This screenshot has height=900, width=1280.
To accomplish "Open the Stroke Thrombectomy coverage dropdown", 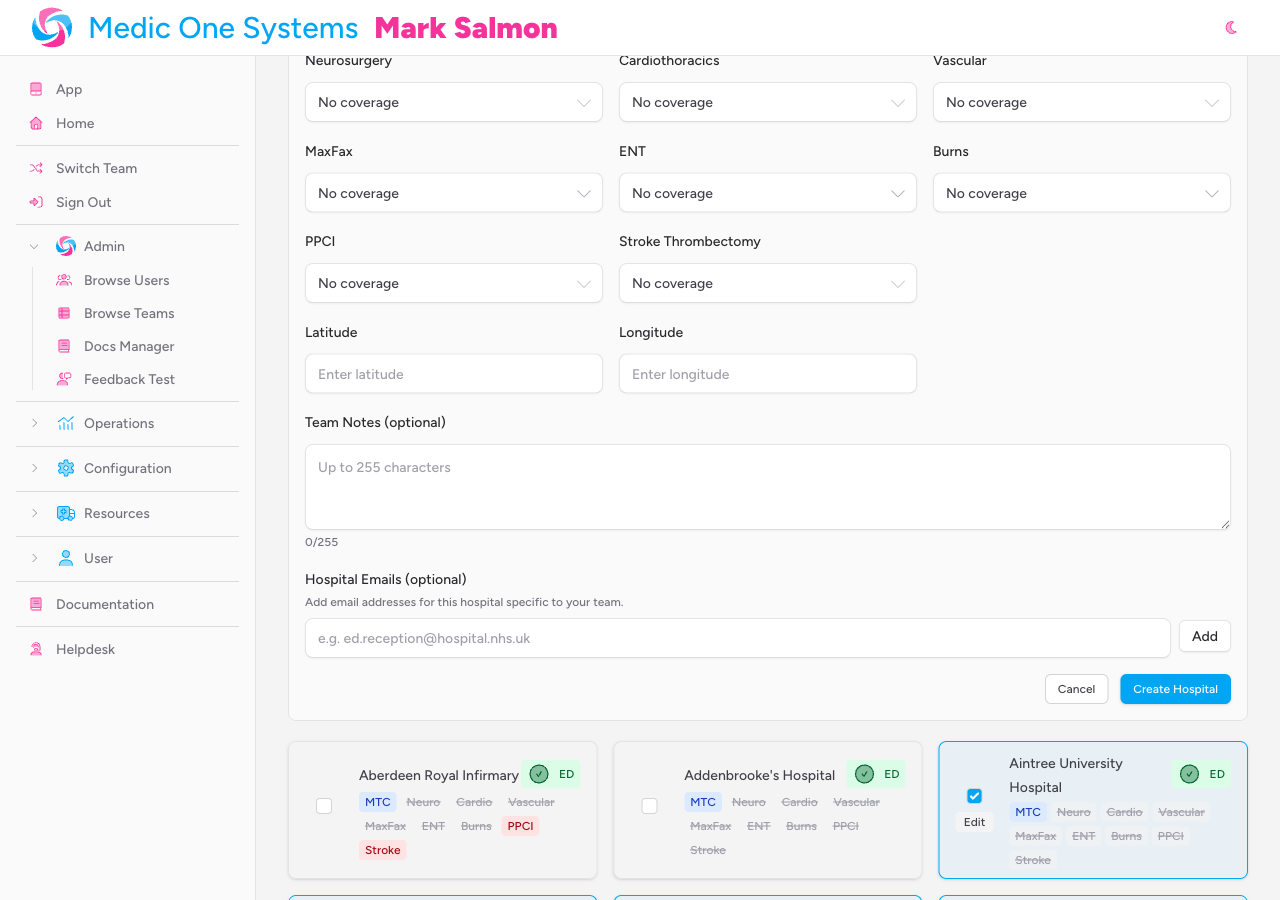I will click(x=767, y=283).
